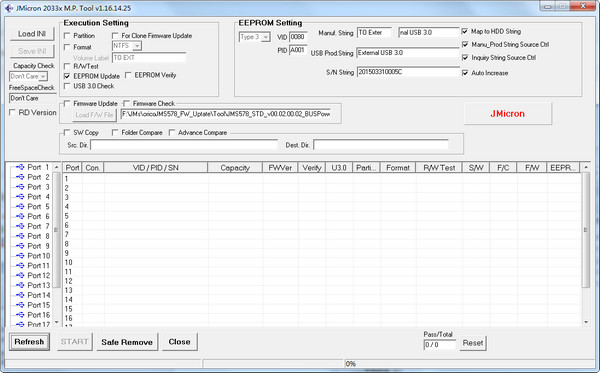Open the NTFS format type dropdown
This screenshot has height=373, width=600.
point(127,46)
